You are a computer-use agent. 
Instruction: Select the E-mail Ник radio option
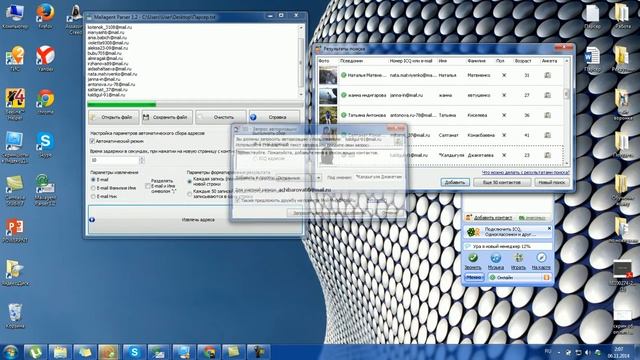coord(93,196)
